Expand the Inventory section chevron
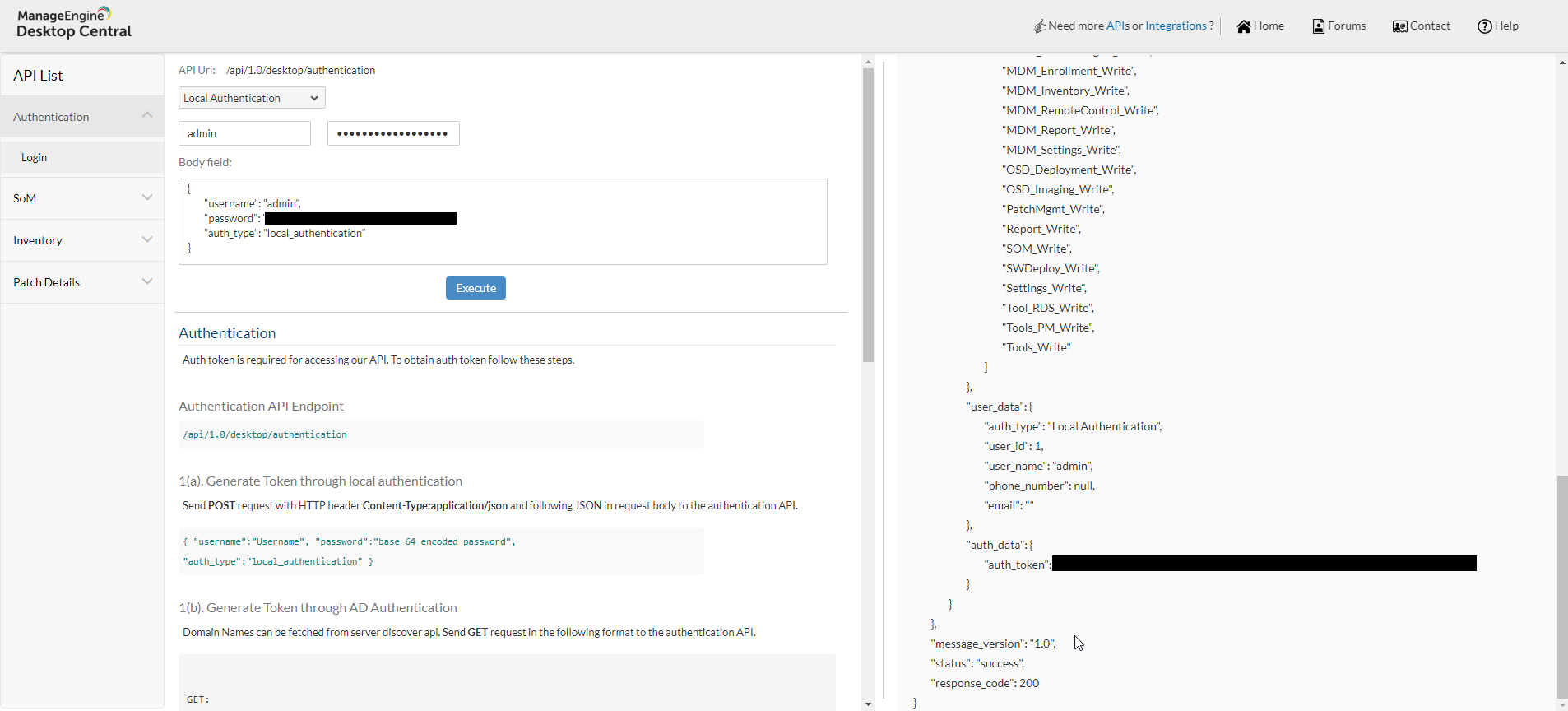The height and width of the screenshot is (711, 1568). pos(147,239)
